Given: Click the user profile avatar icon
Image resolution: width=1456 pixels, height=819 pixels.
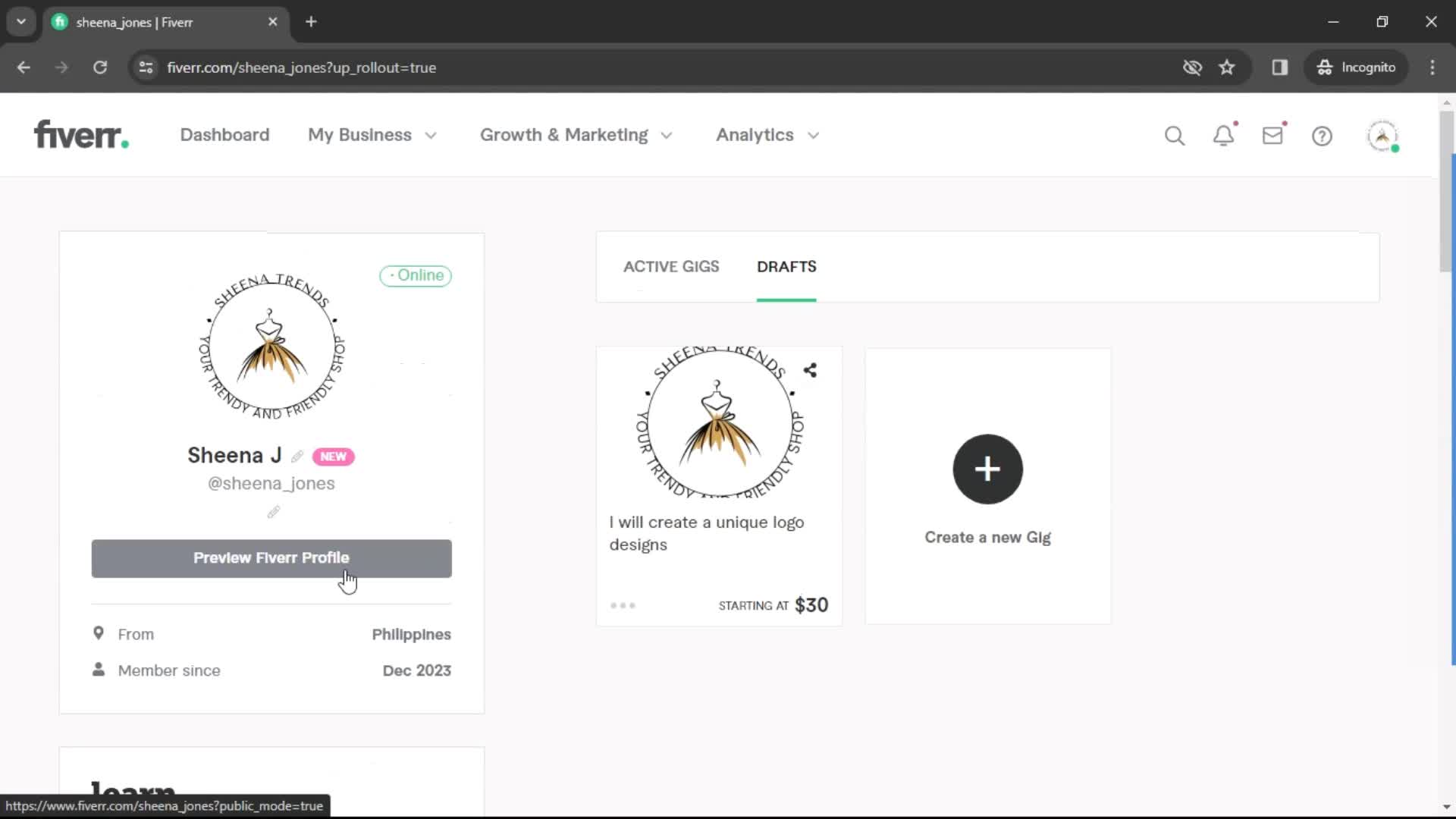Looking at the screenshot, I should 1384,135.
